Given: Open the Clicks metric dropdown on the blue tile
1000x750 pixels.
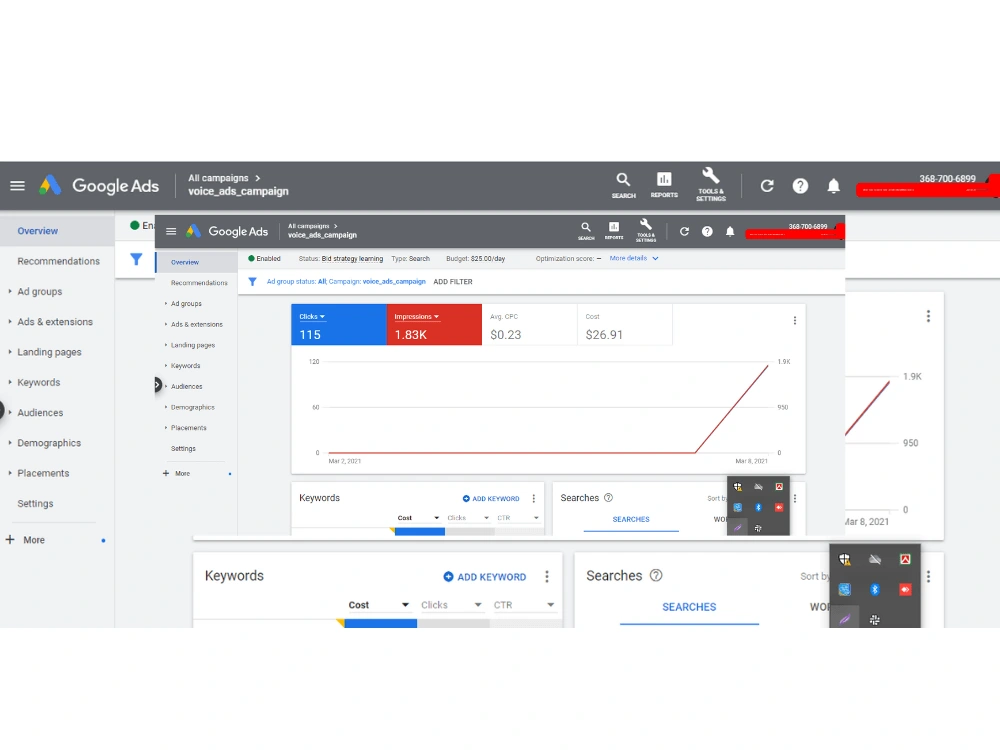Looking at the screenshot, I should click(x=312, y=316).
